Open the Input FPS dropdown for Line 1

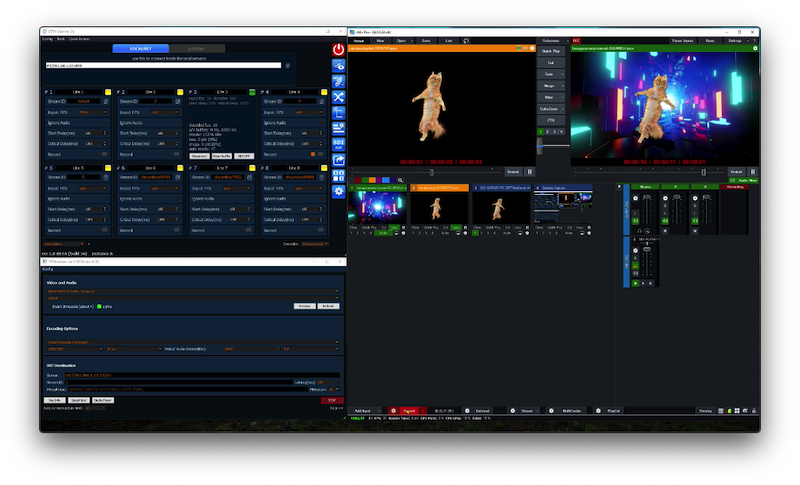[x=90, y=112]
